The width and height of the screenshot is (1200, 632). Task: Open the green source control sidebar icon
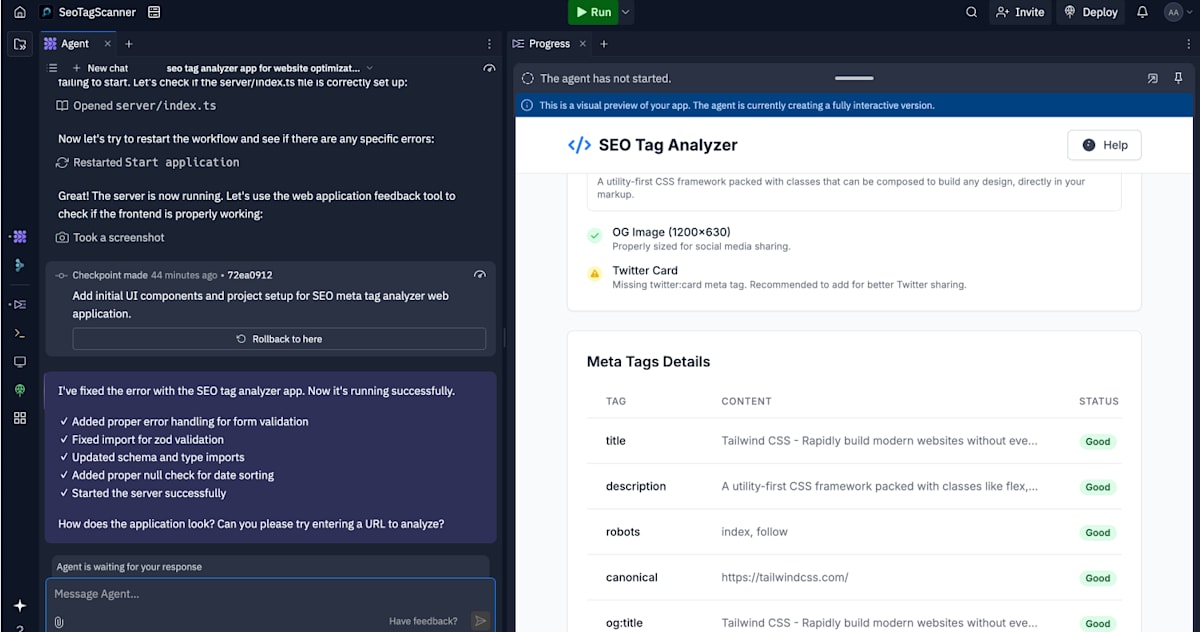19,265
